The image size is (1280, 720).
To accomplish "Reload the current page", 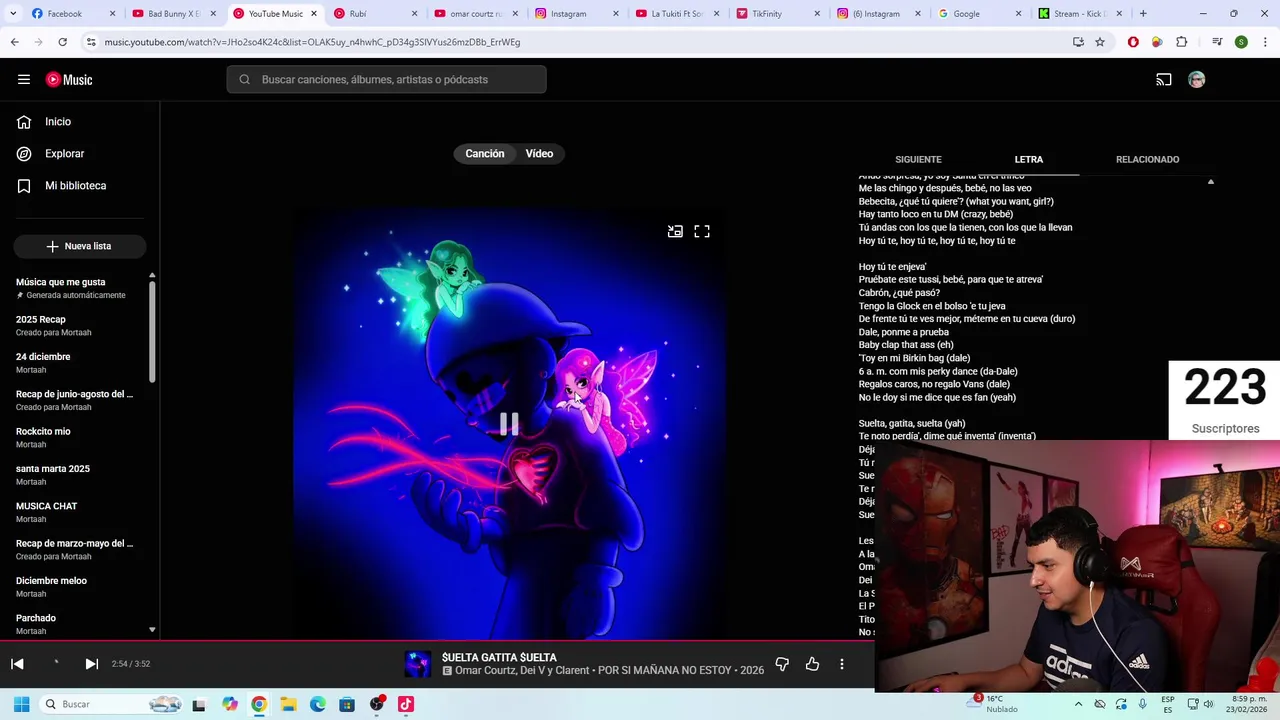I will pyautogui.click(x=62, y=42).
